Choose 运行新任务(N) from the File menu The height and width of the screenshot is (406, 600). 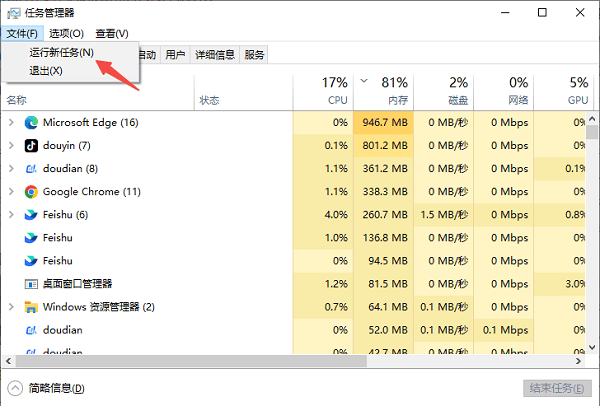tap(62, 52)
